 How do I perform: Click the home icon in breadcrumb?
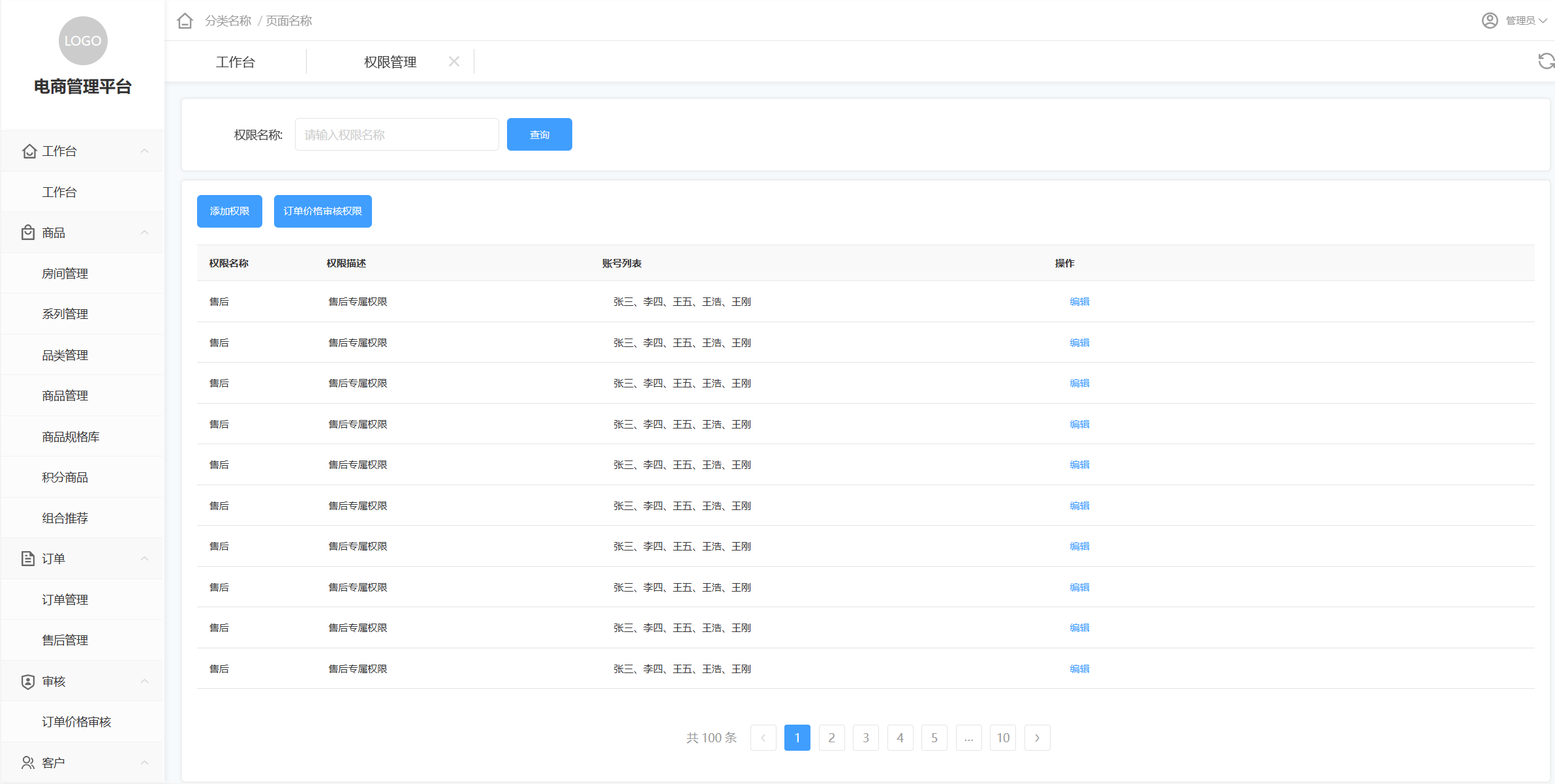click(x=185, y=21)
